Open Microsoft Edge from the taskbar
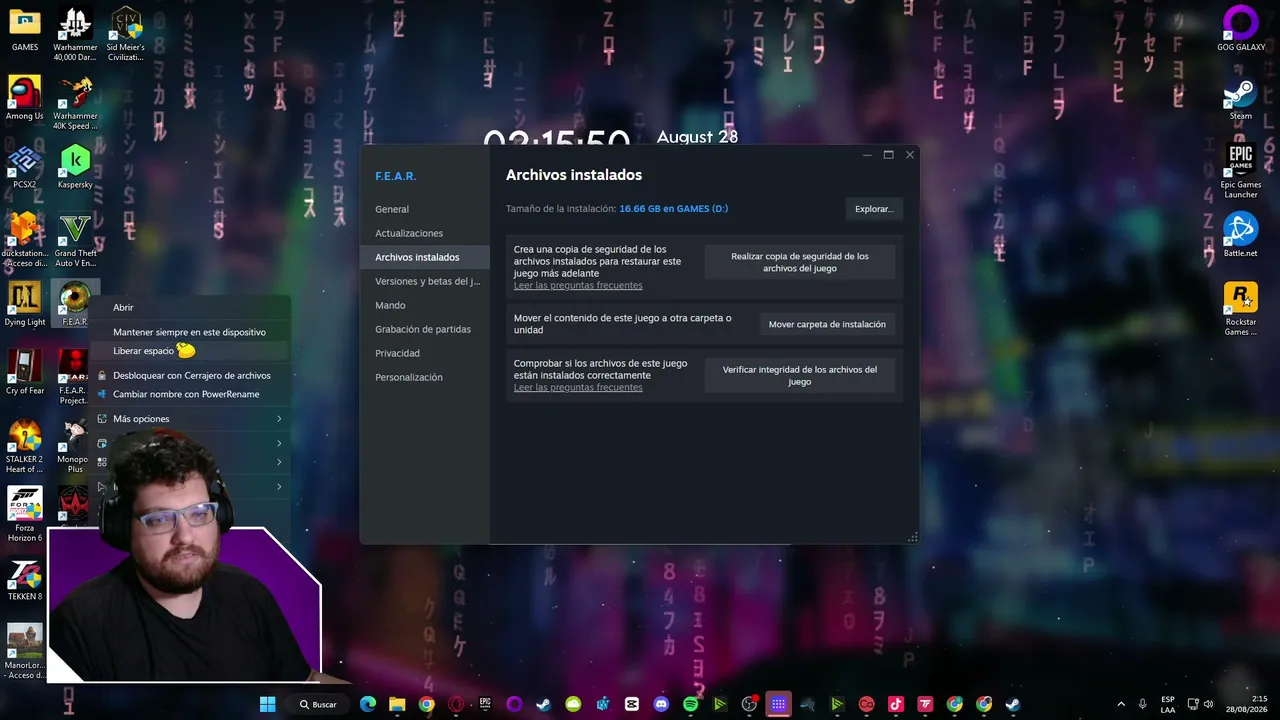Image resolution: width=1280 pixels, height=720 pixels. [x=368, y=704]
